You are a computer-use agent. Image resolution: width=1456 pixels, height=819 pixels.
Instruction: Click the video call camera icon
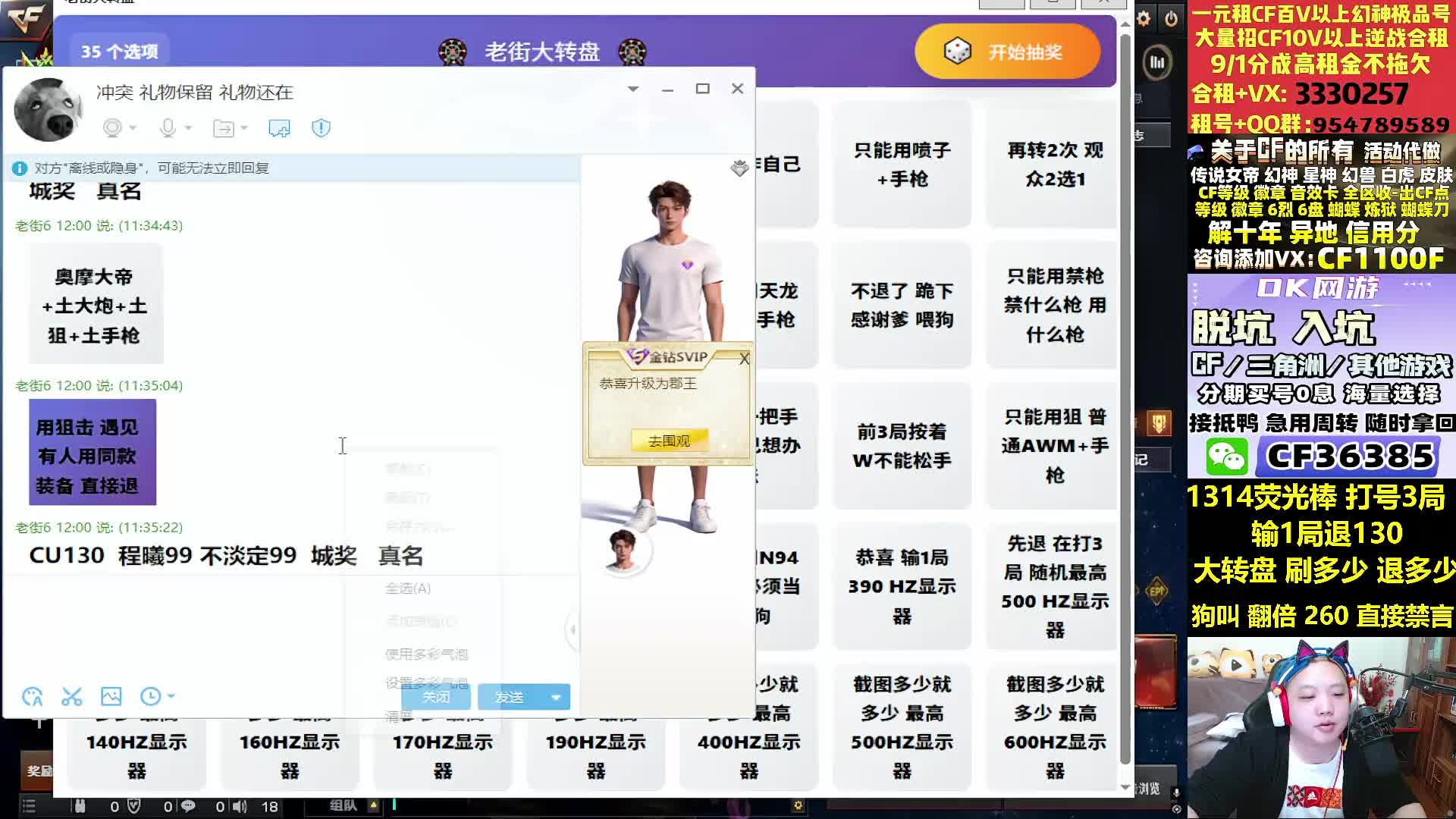(x=112, y=128)
